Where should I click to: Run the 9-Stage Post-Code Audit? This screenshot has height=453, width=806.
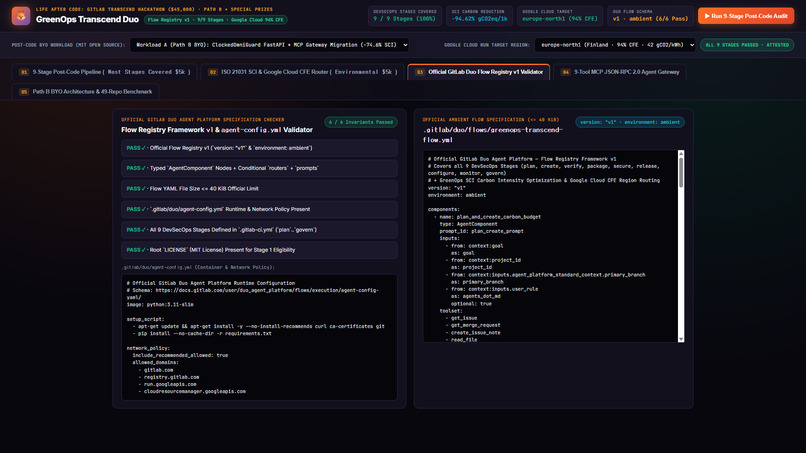745,16
